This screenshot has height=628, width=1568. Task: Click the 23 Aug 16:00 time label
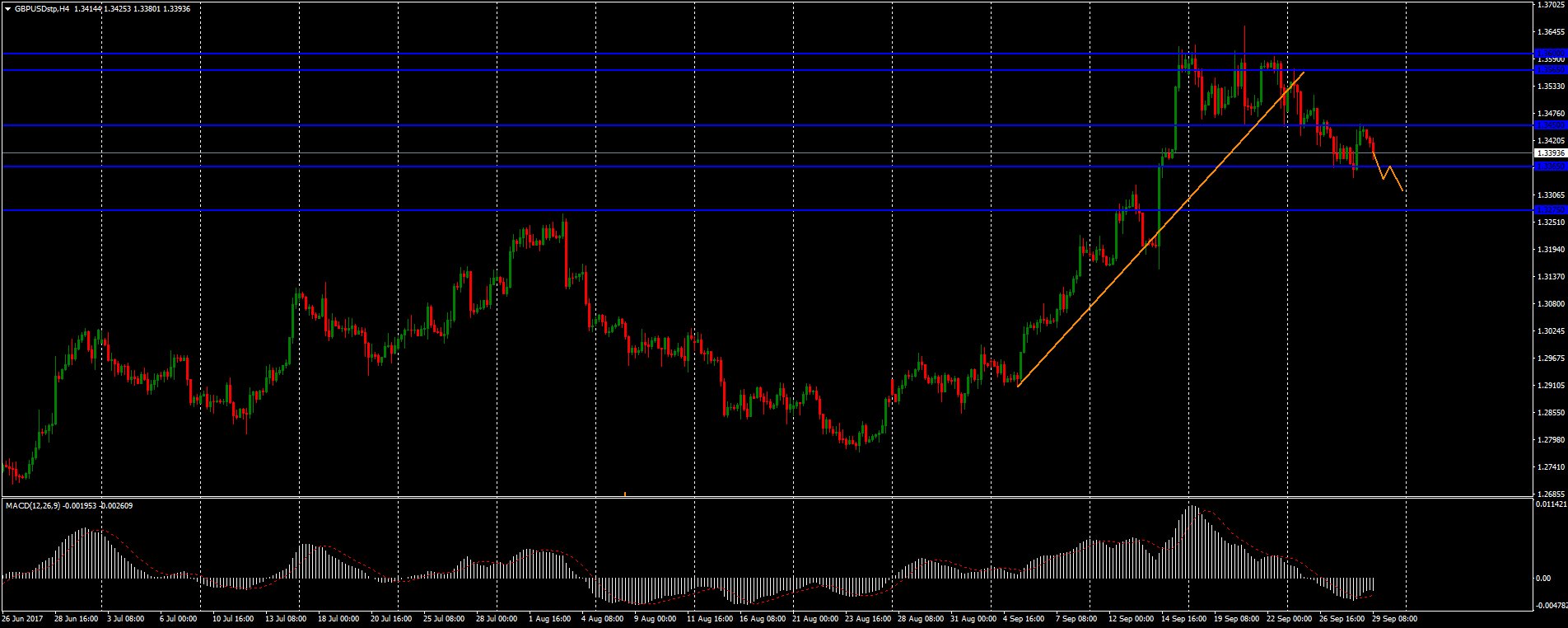tap(866, 618)
